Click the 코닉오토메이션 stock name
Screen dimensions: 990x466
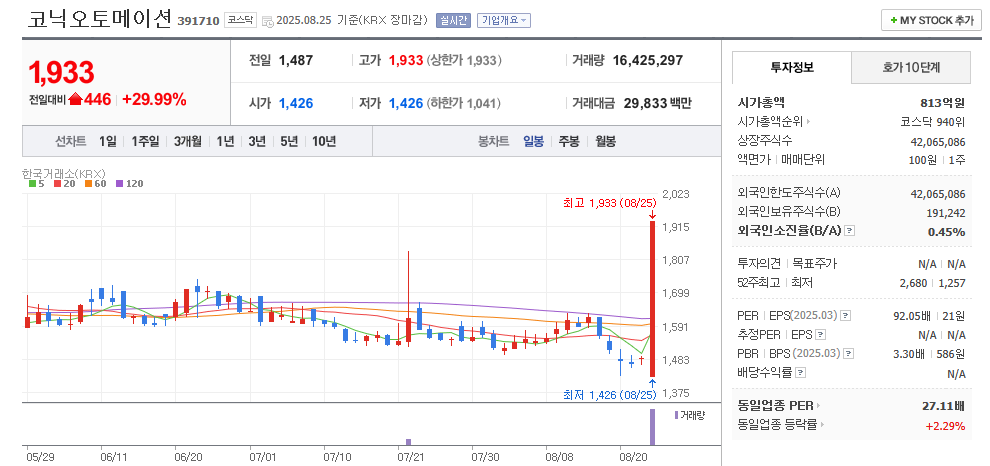(x=100, y=19)
